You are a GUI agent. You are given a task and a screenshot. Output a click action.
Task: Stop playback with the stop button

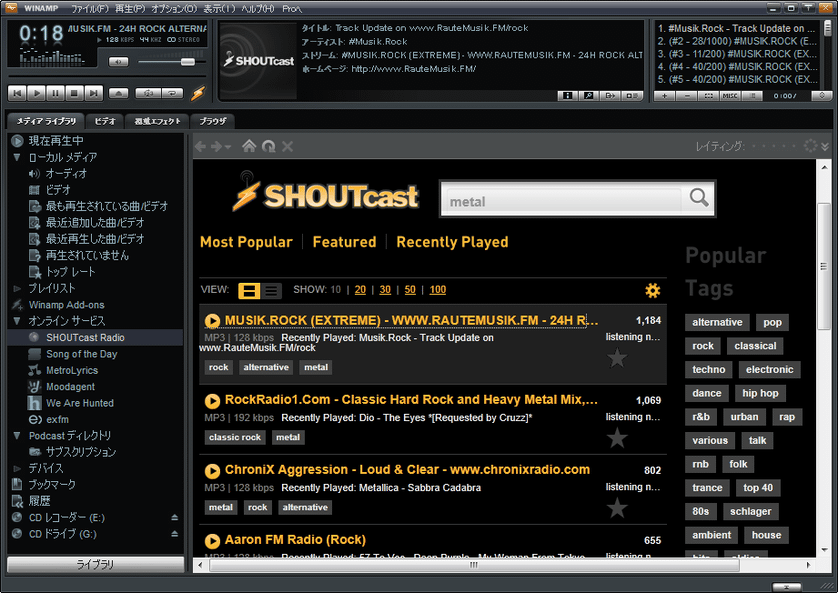coord(75,93)
